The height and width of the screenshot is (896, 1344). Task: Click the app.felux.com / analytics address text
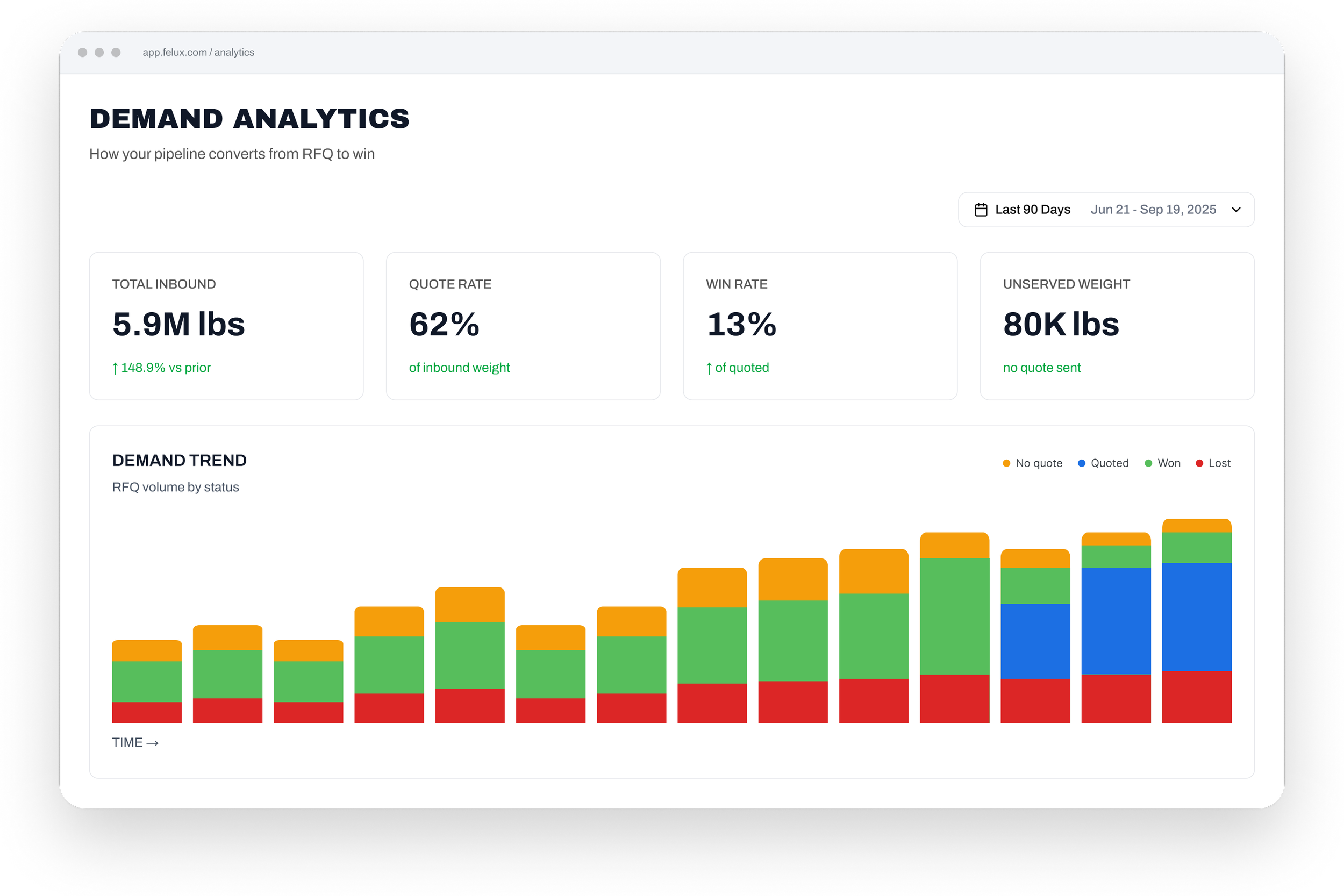198,53
